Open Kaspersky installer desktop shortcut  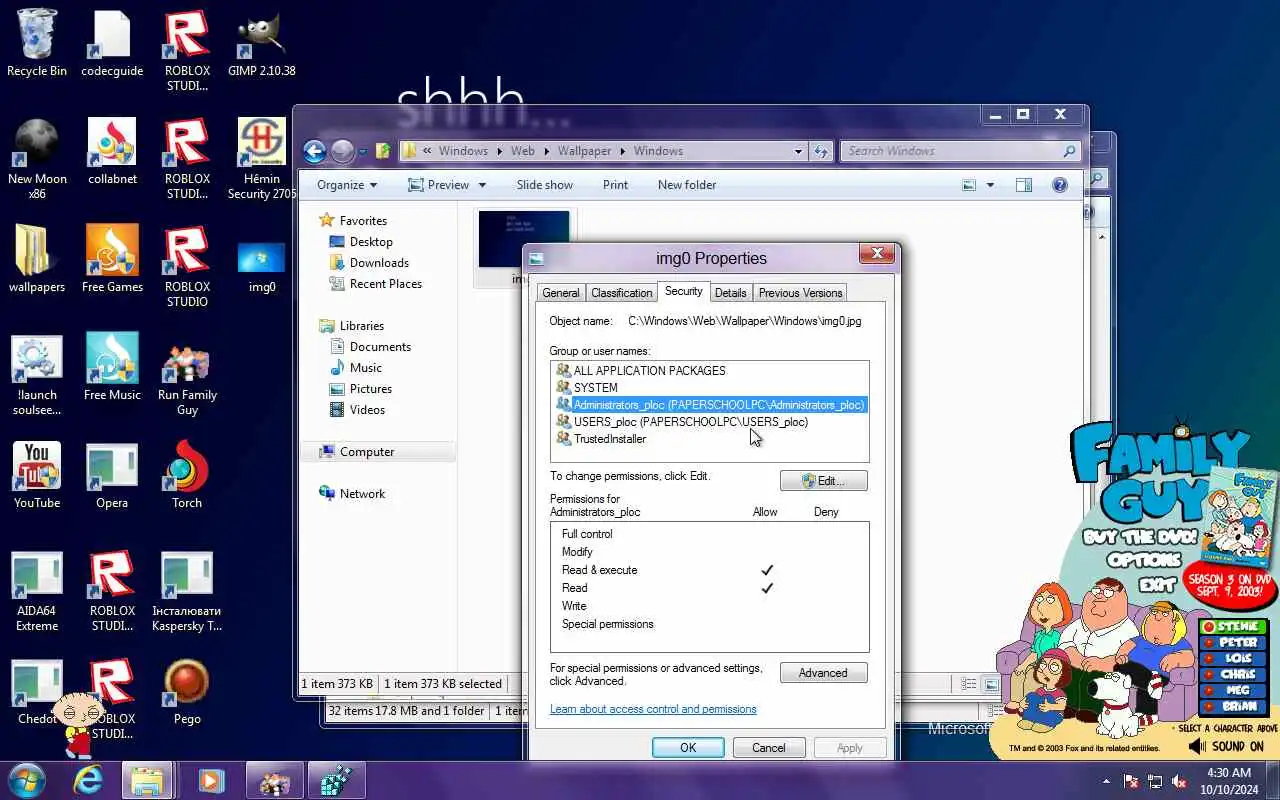pos(187,590)
